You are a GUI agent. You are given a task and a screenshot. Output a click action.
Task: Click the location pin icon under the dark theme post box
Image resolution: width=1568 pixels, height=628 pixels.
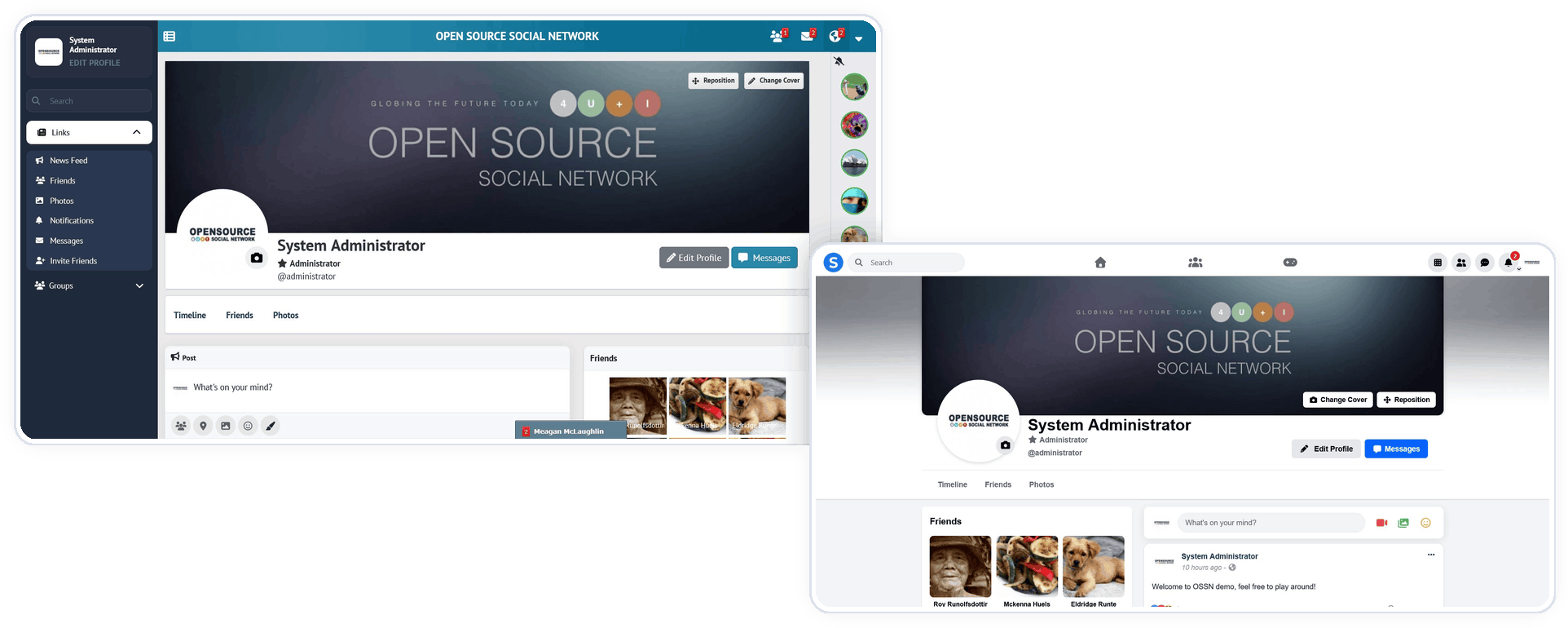click(203, 426)
